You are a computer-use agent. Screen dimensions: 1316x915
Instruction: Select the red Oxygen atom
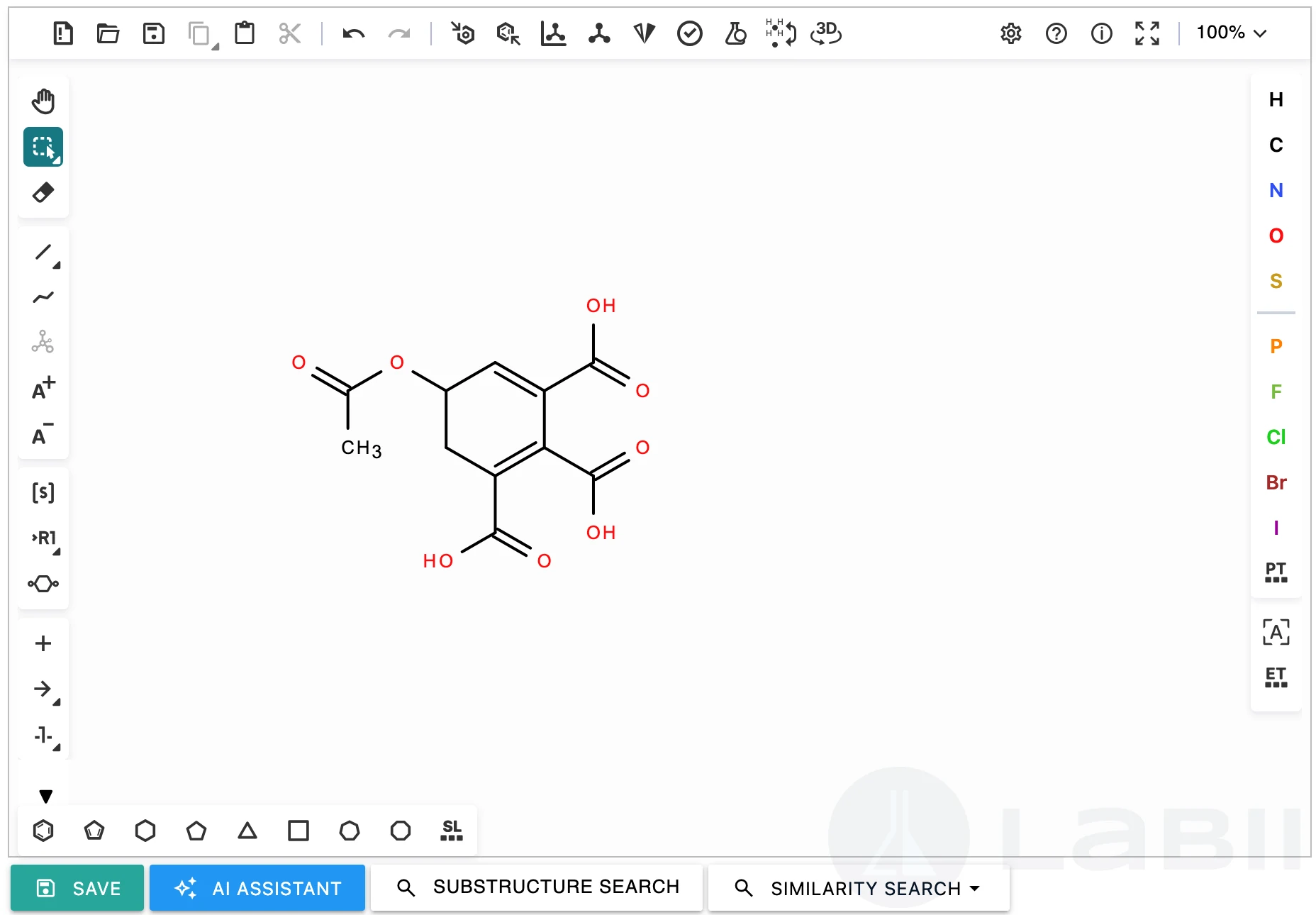point(1276,235)
